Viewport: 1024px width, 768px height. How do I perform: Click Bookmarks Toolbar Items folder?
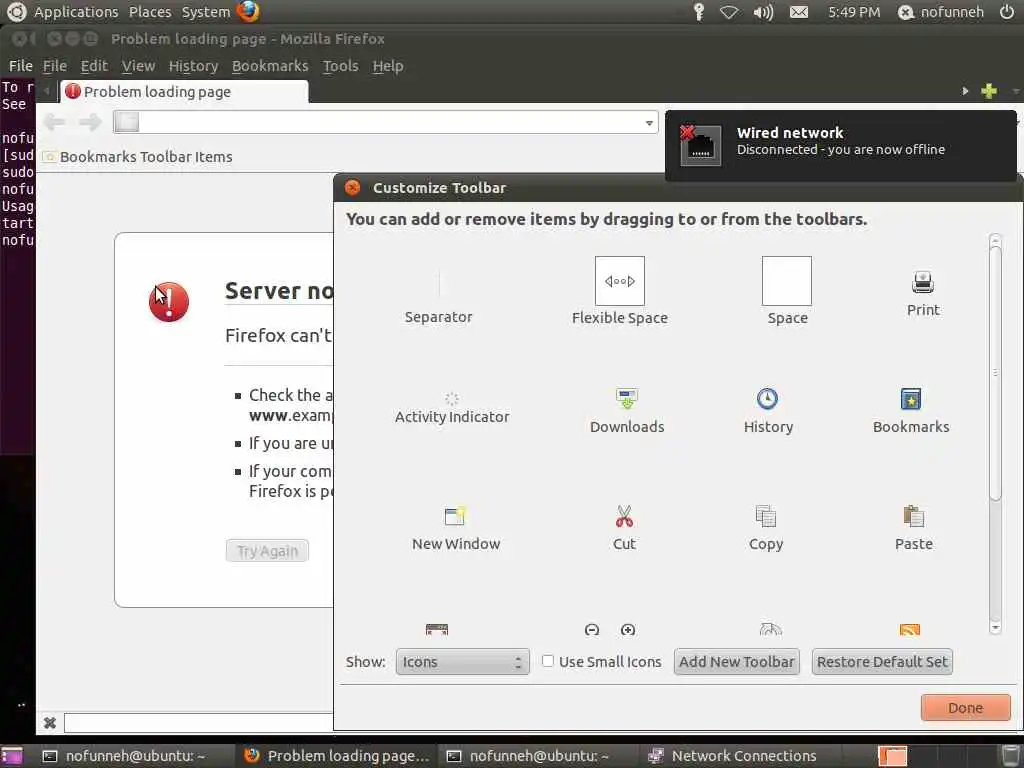138,157
